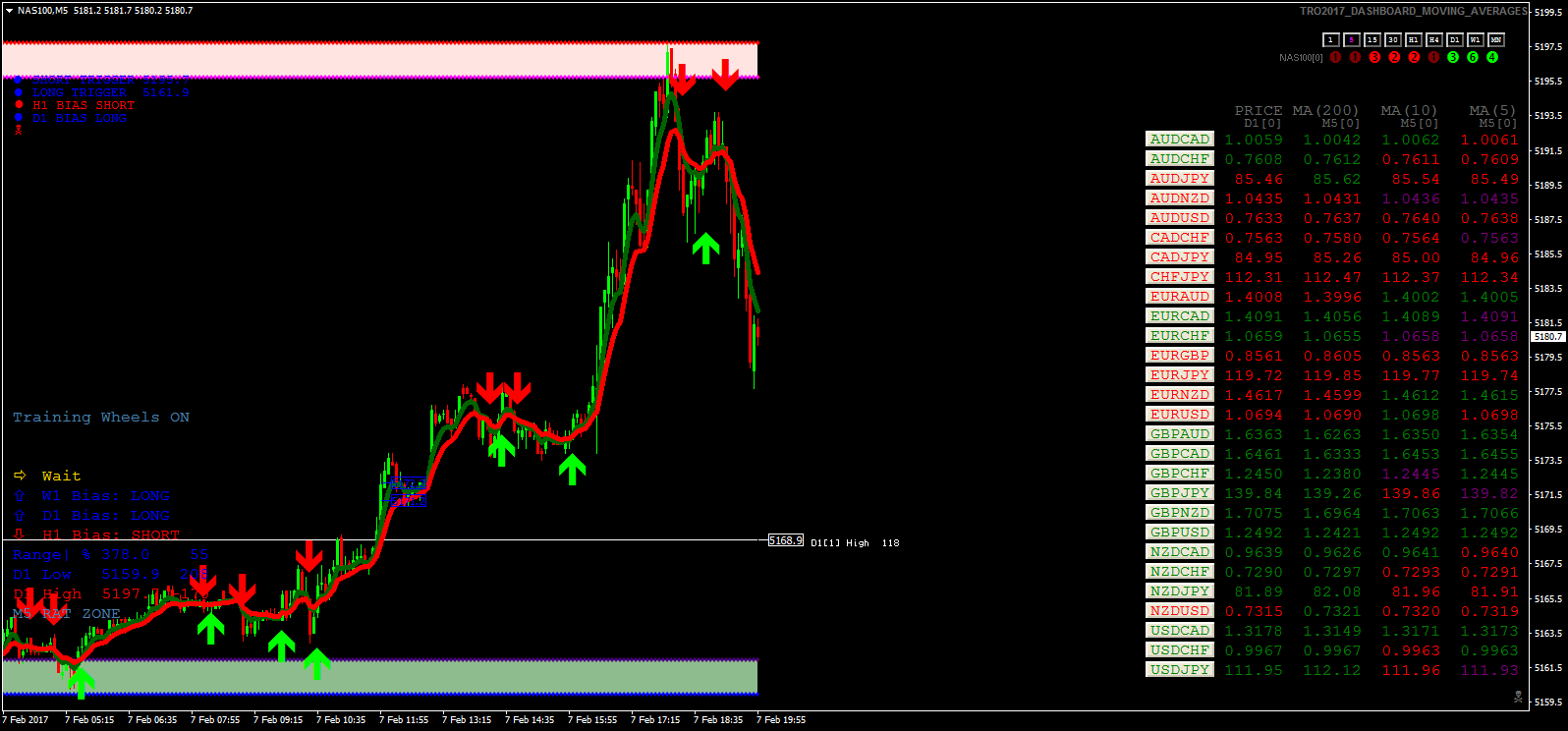Click the up-arrow icon beside W1 Bias: LONG
Image resolution: width=1568 pixels, height=731 pixels.
click(20, 495)
